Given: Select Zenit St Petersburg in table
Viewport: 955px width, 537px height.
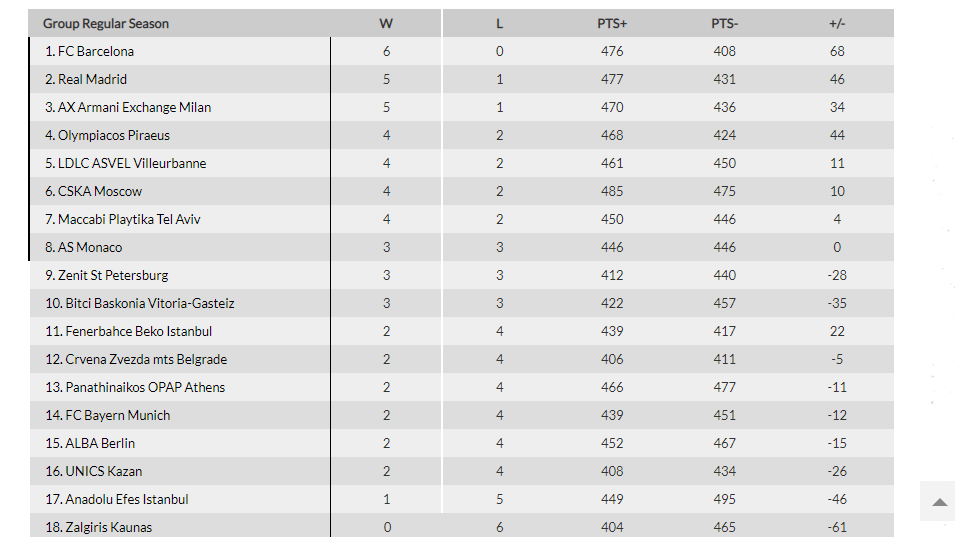Looking at the screenshot, I should click(113, 275).
